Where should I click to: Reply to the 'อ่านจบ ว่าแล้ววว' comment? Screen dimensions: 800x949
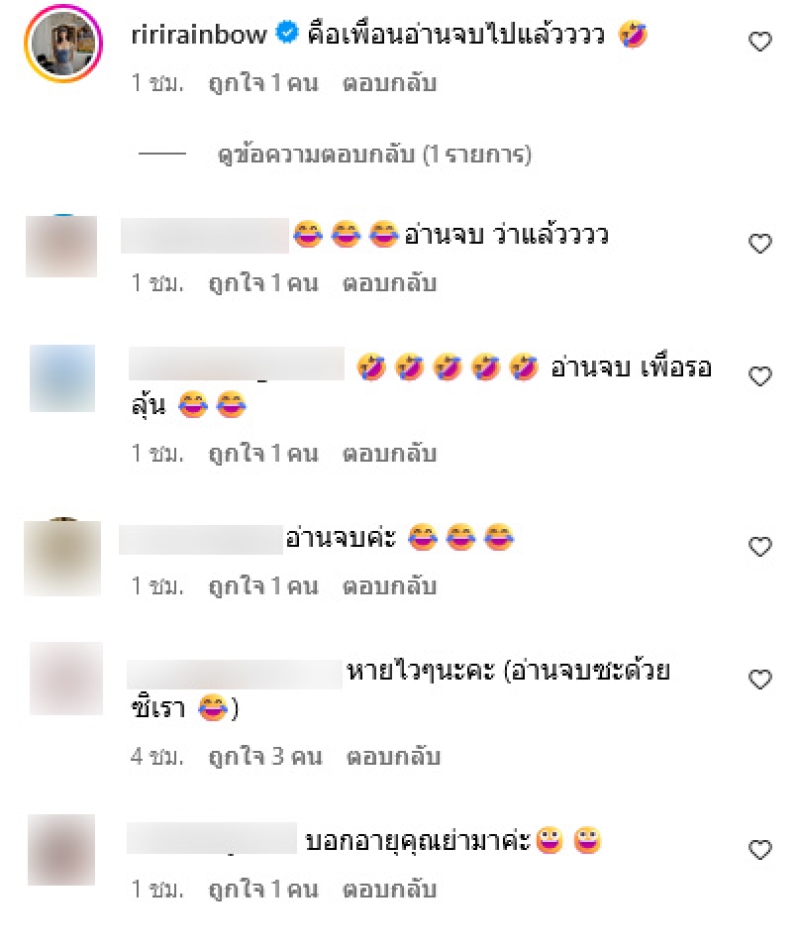[x=390, y=283]
